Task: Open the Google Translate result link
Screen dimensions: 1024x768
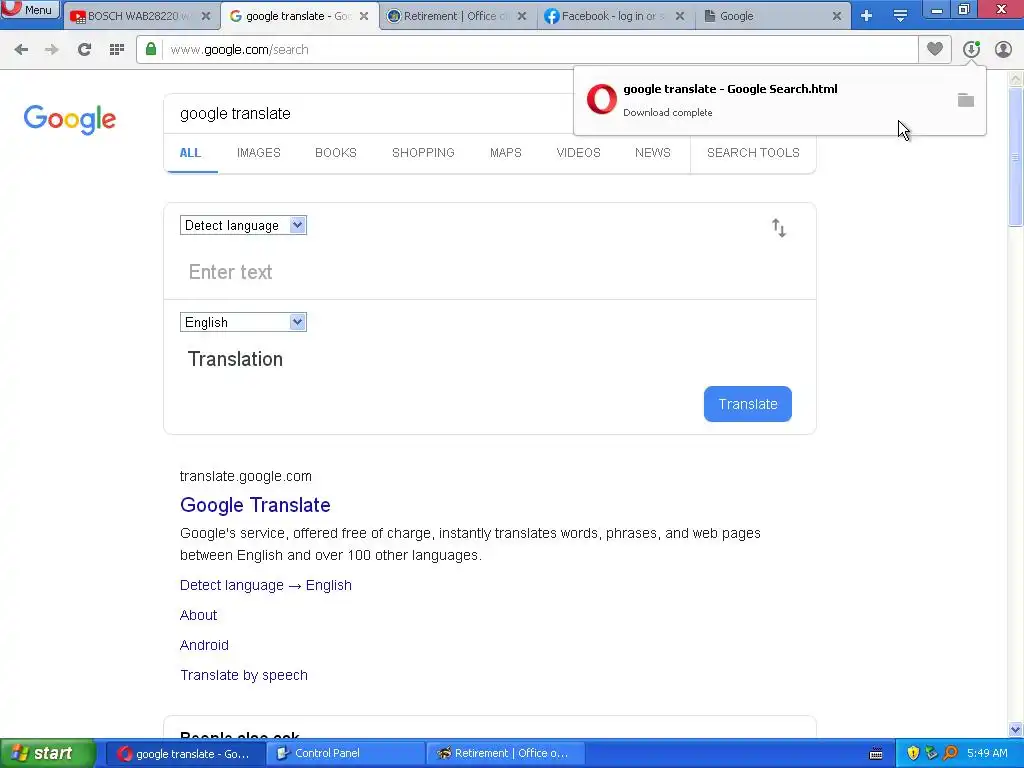Action: [255, 505]
